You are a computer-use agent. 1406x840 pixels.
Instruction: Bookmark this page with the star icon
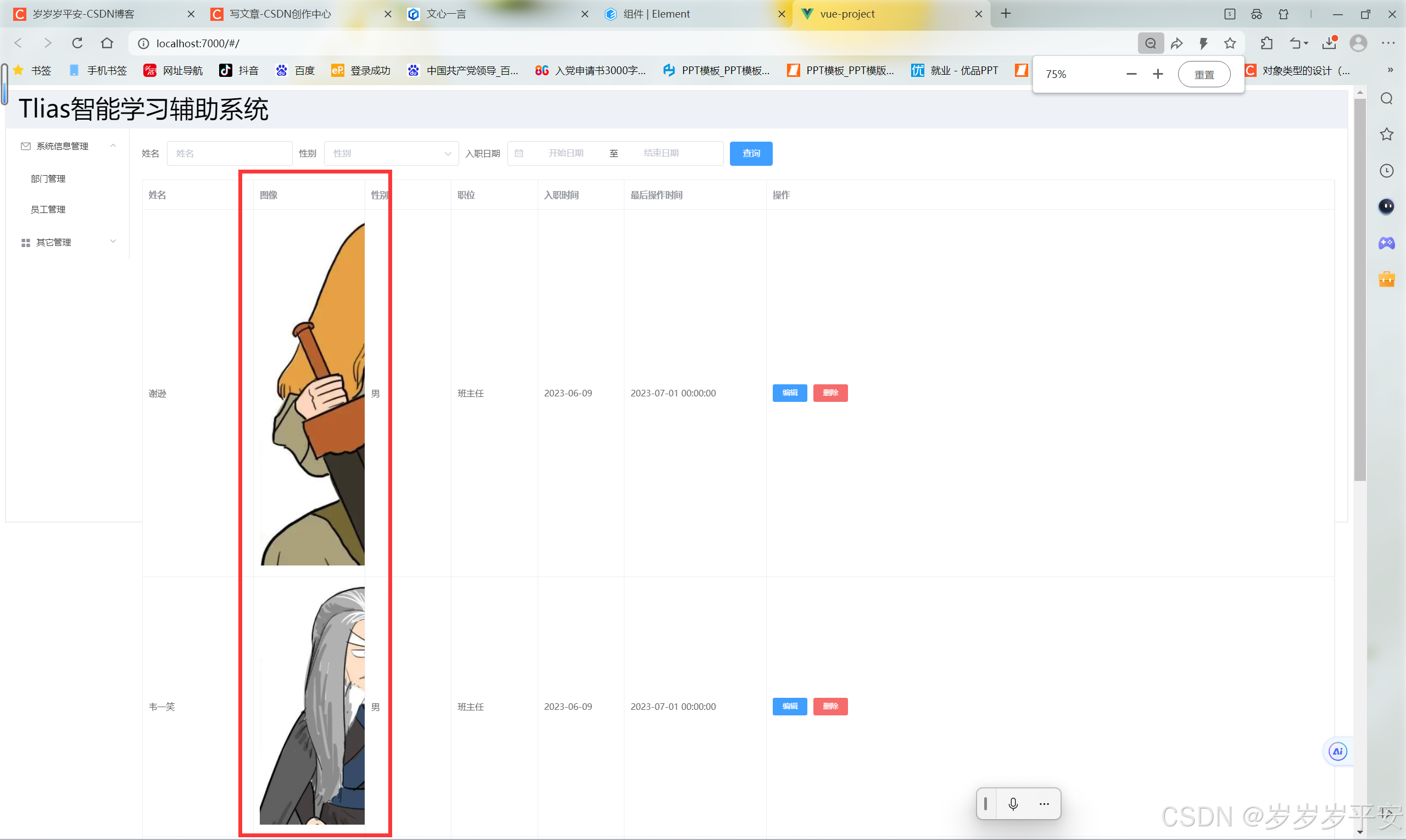pyautogui.click(x=1230, y=43)
